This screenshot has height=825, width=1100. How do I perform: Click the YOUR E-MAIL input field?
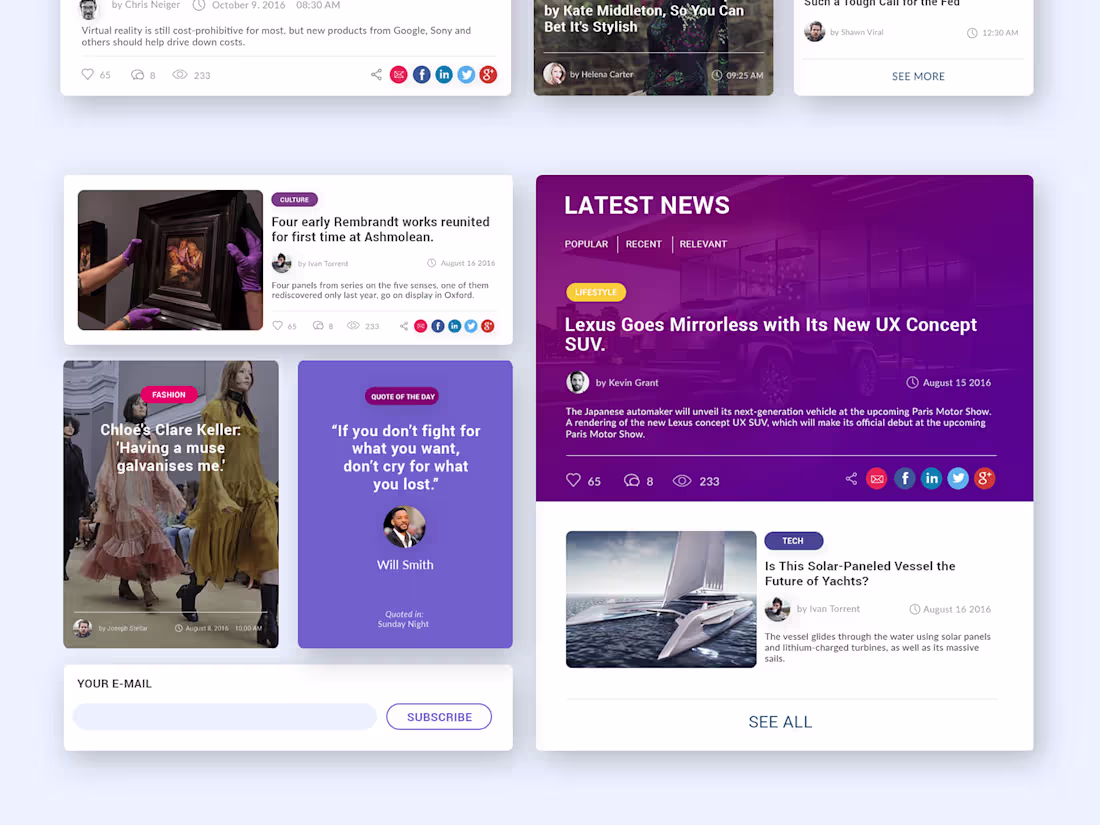click(x=224, y=716)
